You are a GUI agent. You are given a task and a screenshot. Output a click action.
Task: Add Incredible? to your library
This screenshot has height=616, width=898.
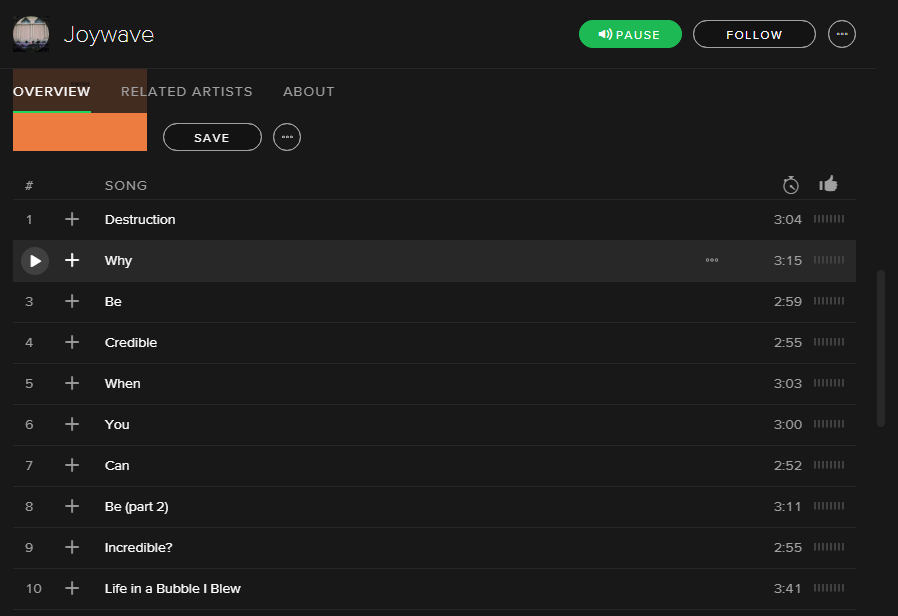click(x=72, y=547)
